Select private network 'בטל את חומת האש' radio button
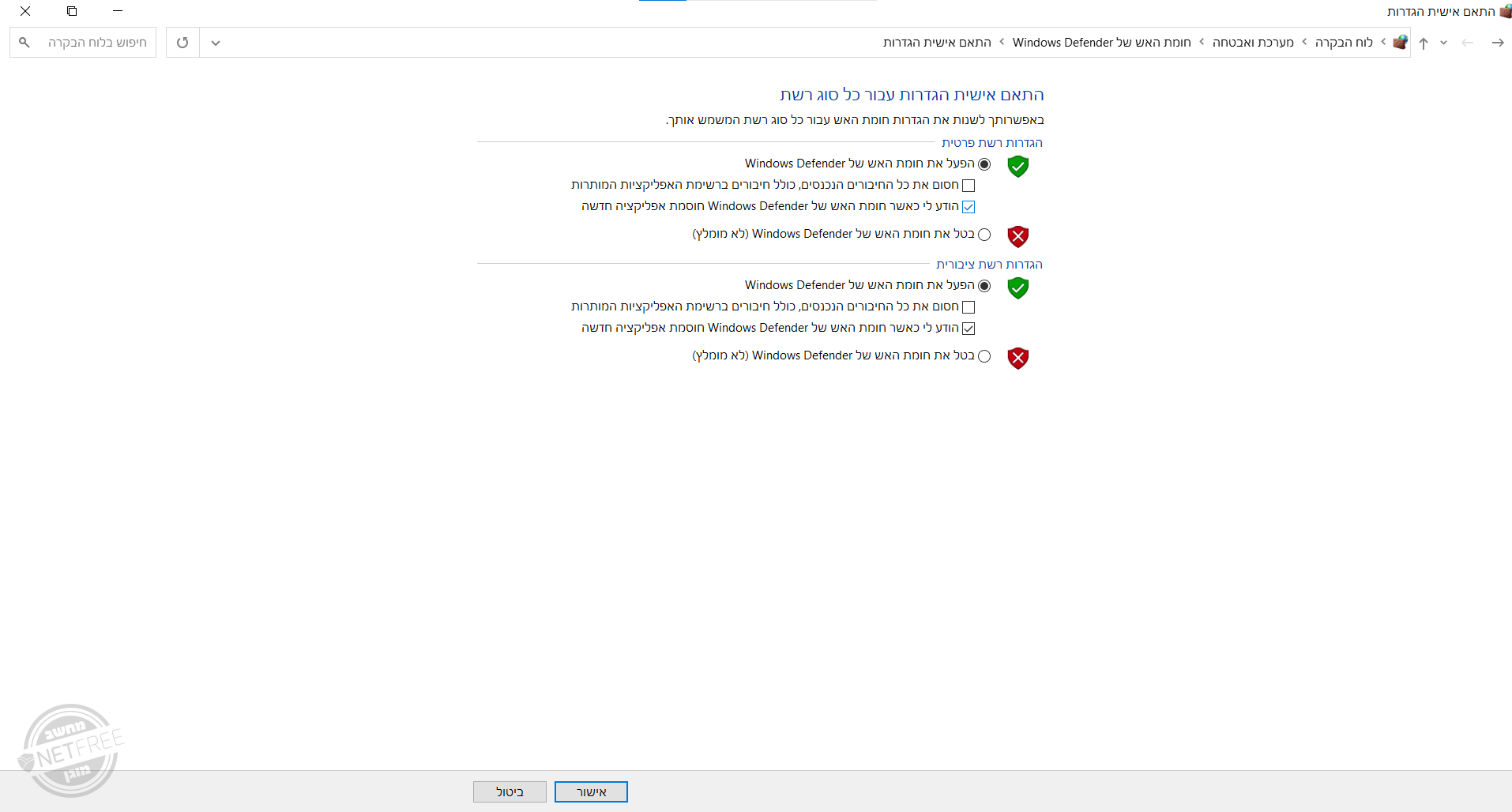Screen dimensions: 1512x812 tap(984, 235)
